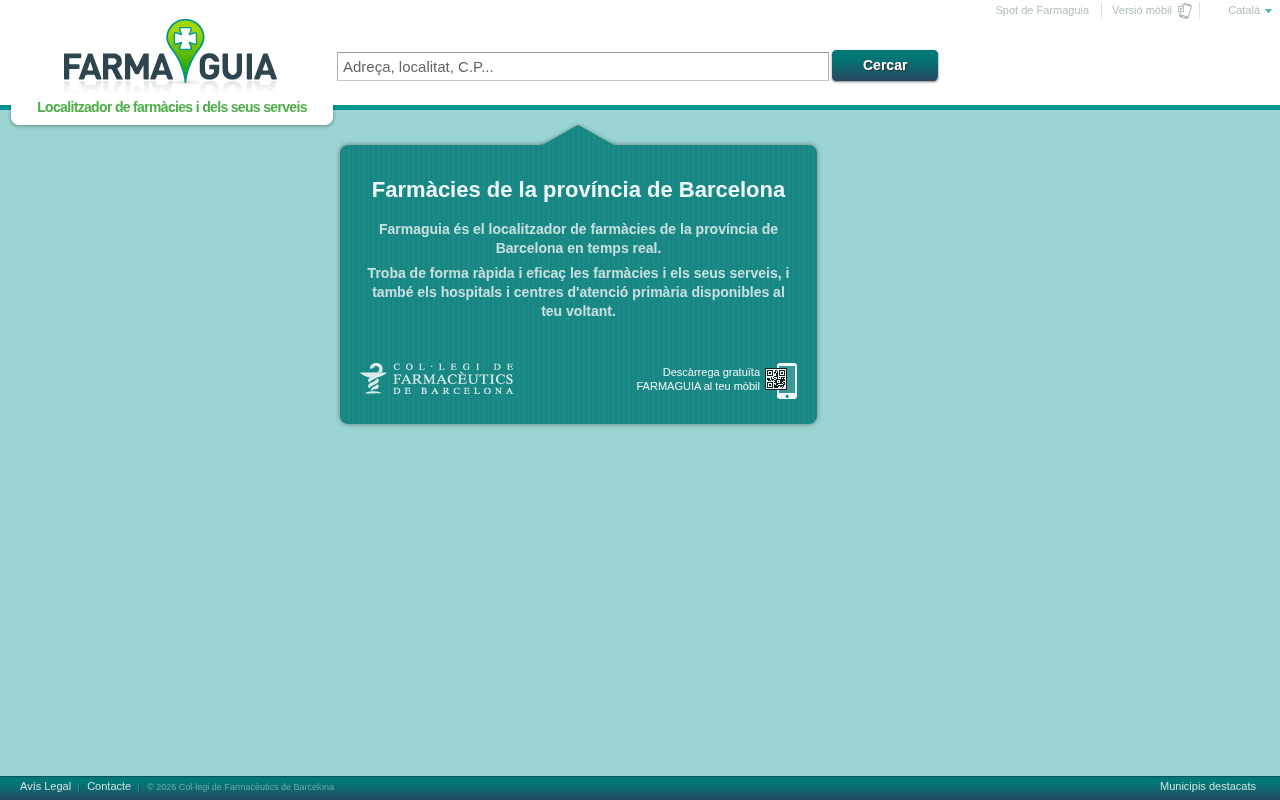
Task: Click the paragraph starting Troba de forma ràpida
Action: (x=578, y=292)
